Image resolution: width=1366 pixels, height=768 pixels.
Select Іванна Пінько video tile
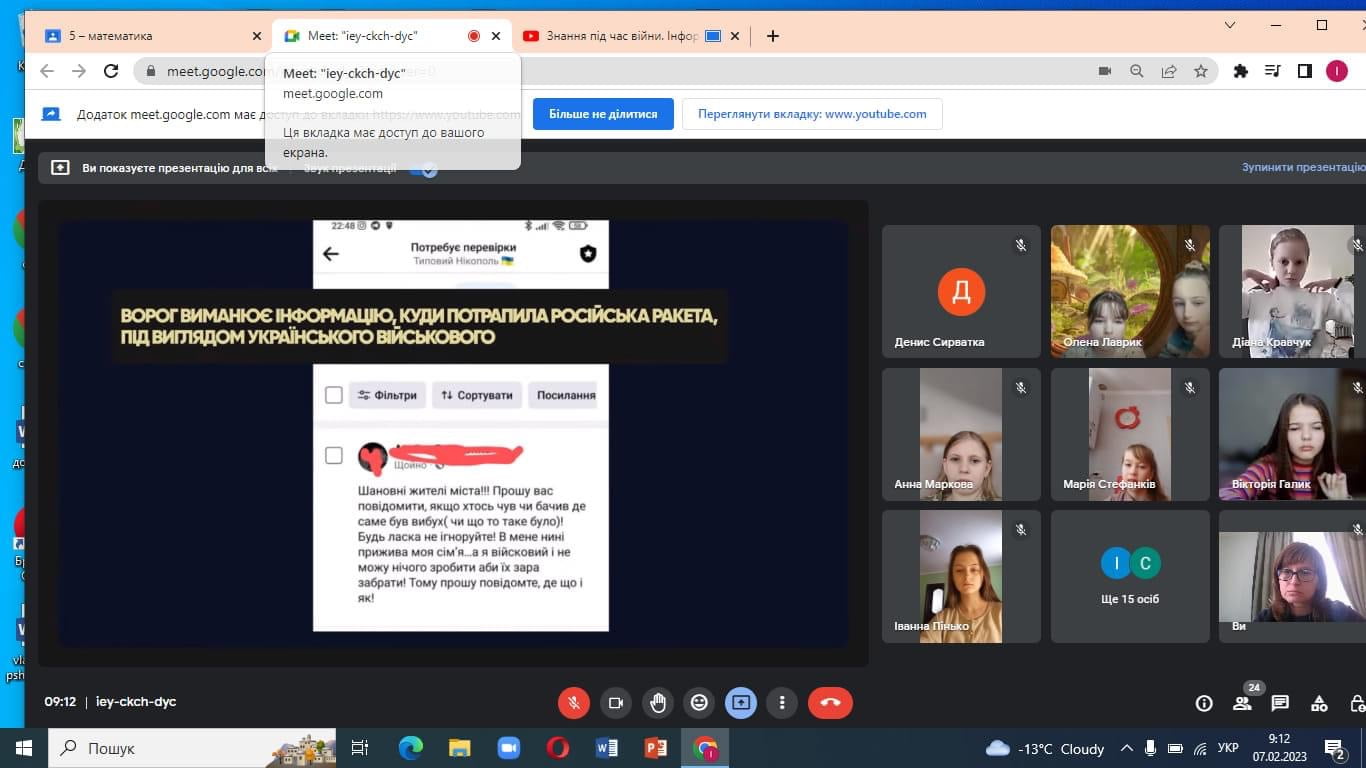tap(961, 576)
